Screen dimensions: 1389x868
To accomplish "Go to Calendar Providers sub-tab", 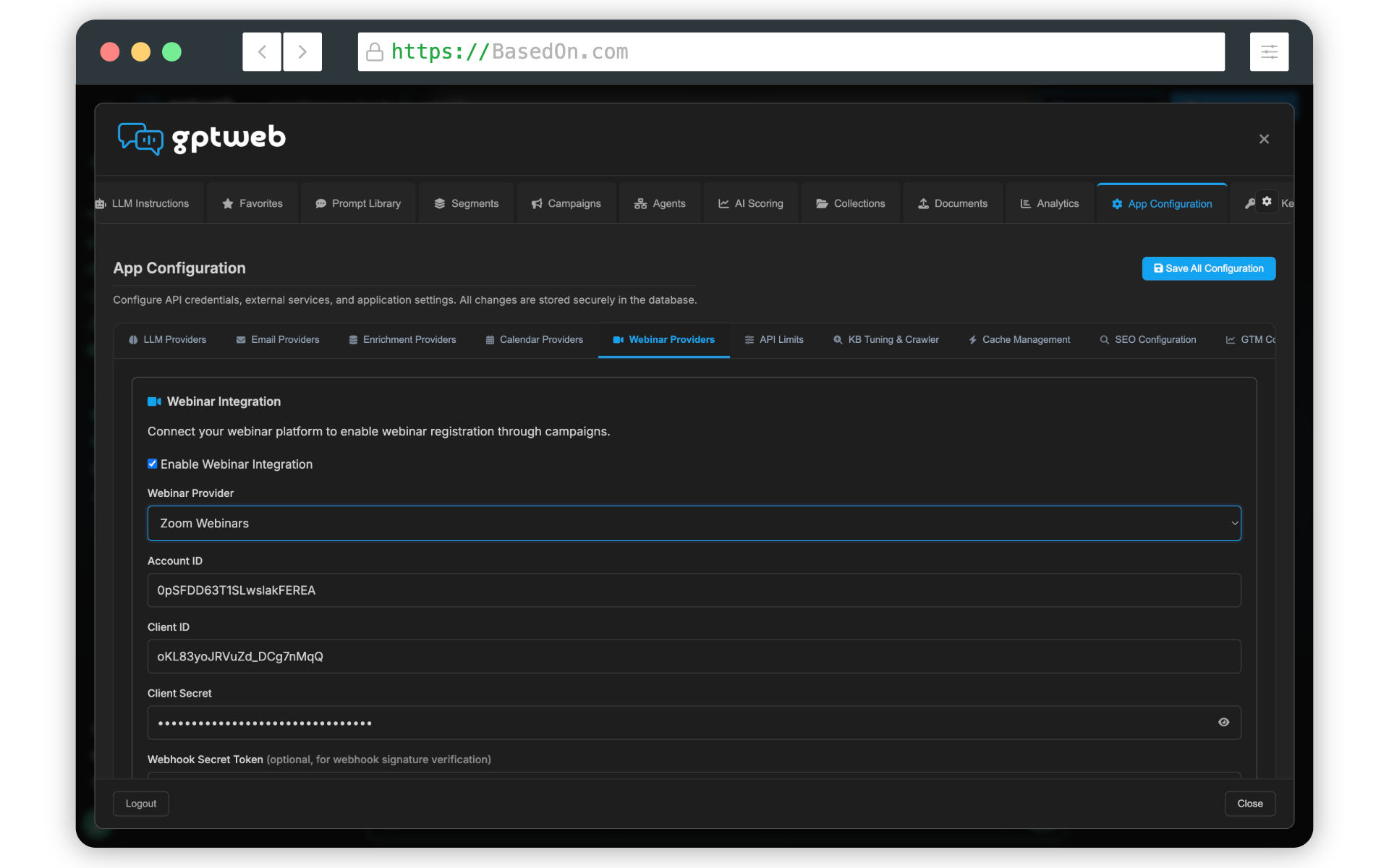I will click(x=535, y=340).
